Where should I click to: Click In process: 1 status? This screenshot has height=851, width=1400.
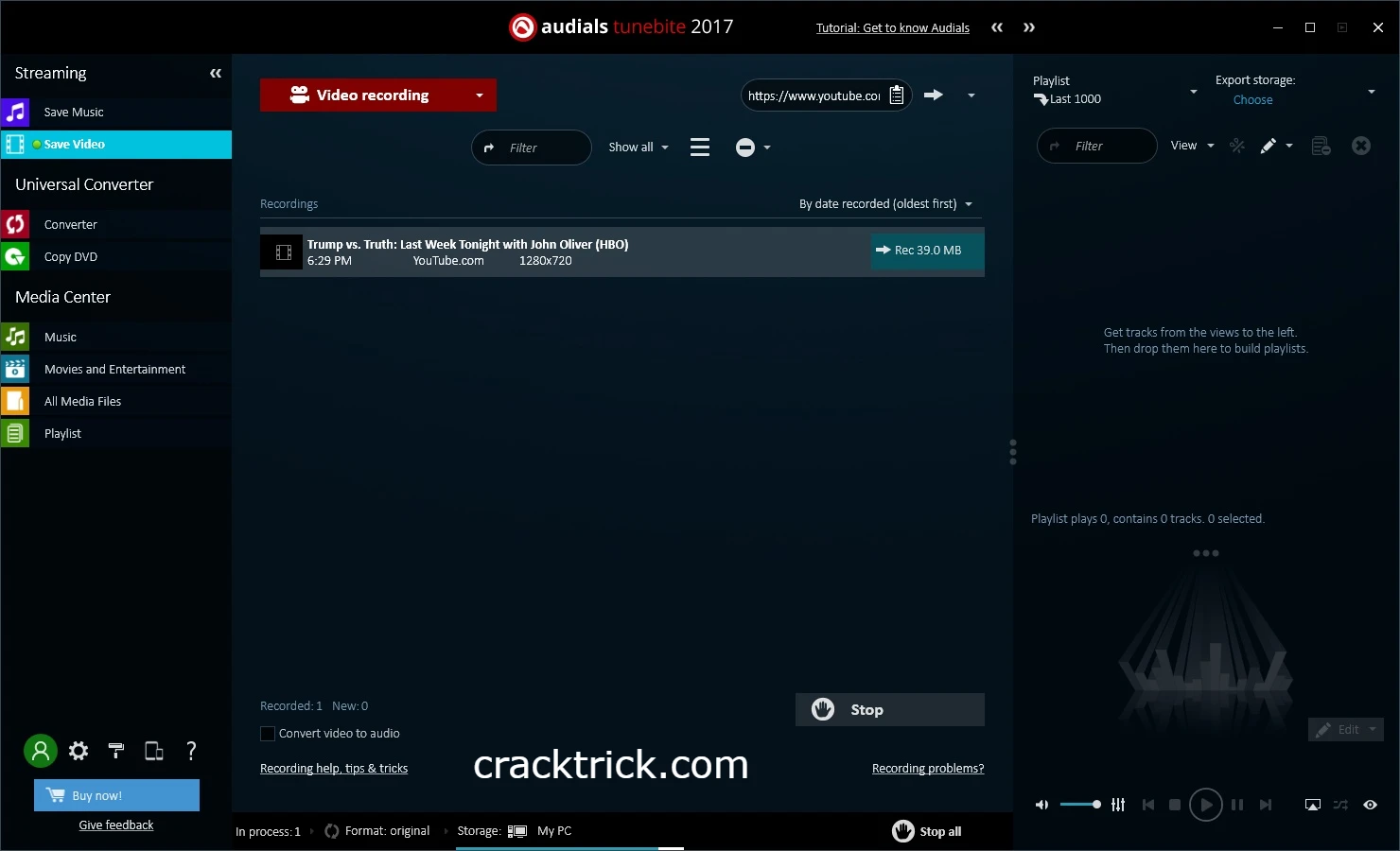point(269,831)
